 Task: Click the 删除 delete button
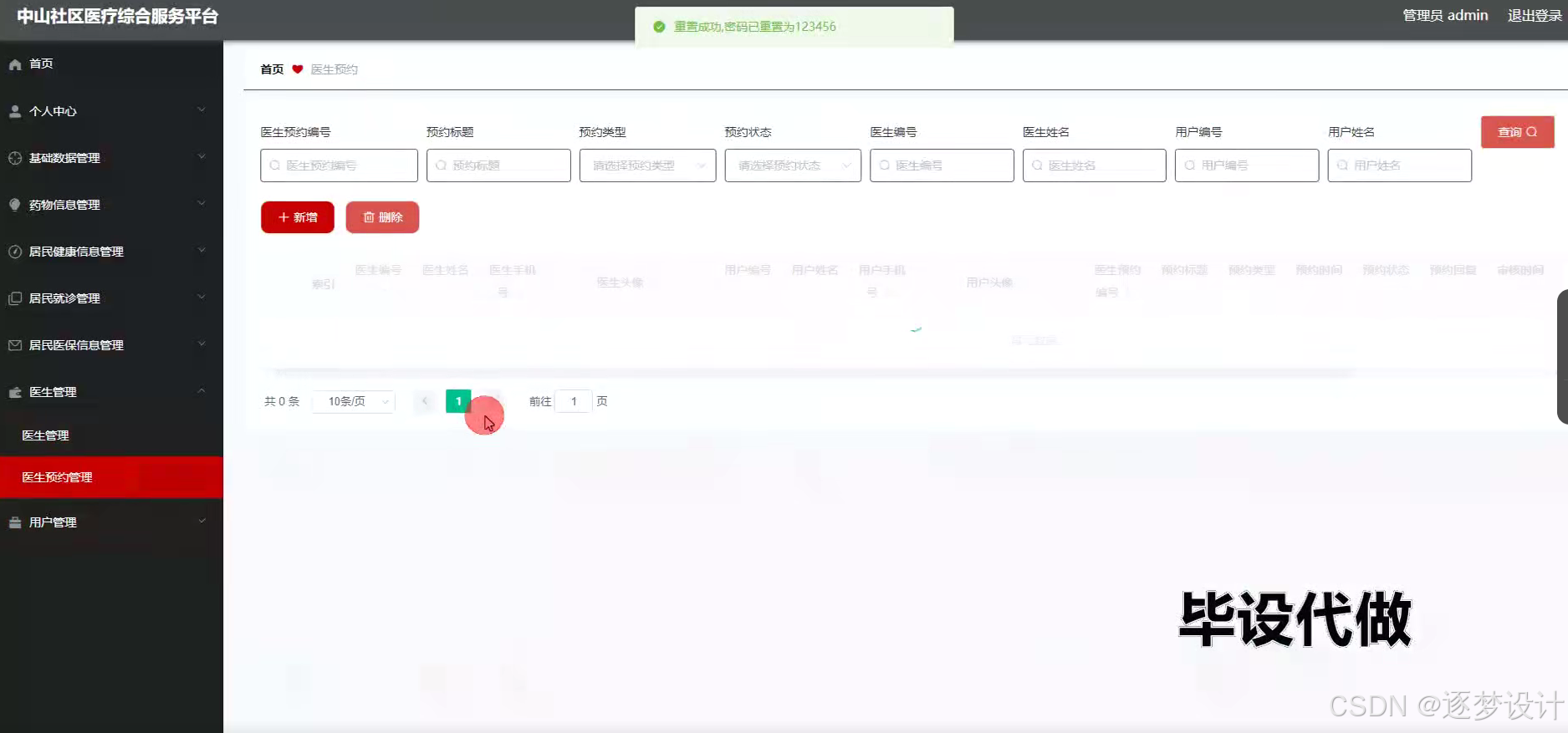click(382, 217)
